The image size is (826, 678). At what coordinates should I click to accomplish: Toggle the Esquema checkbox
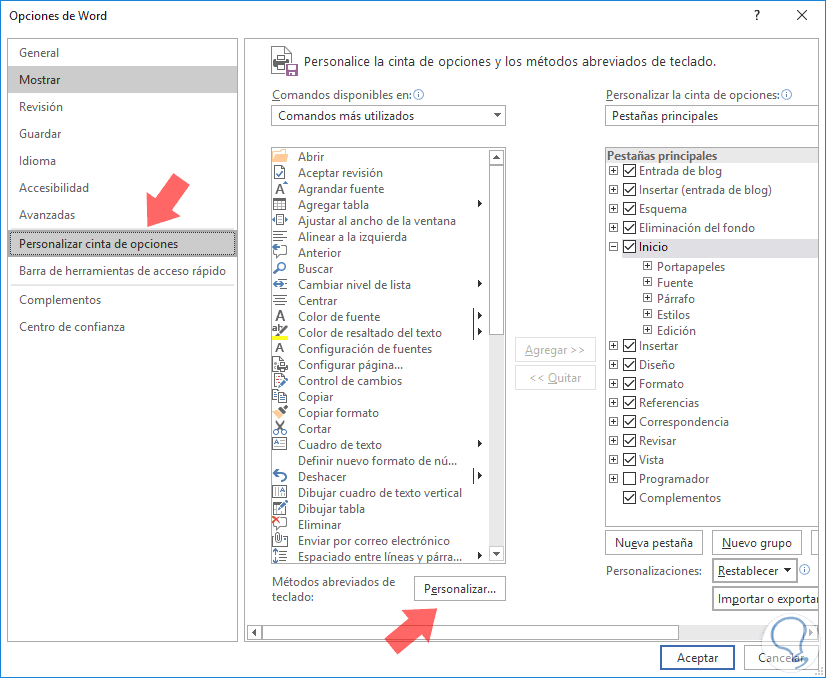click(x=630, y=209)
